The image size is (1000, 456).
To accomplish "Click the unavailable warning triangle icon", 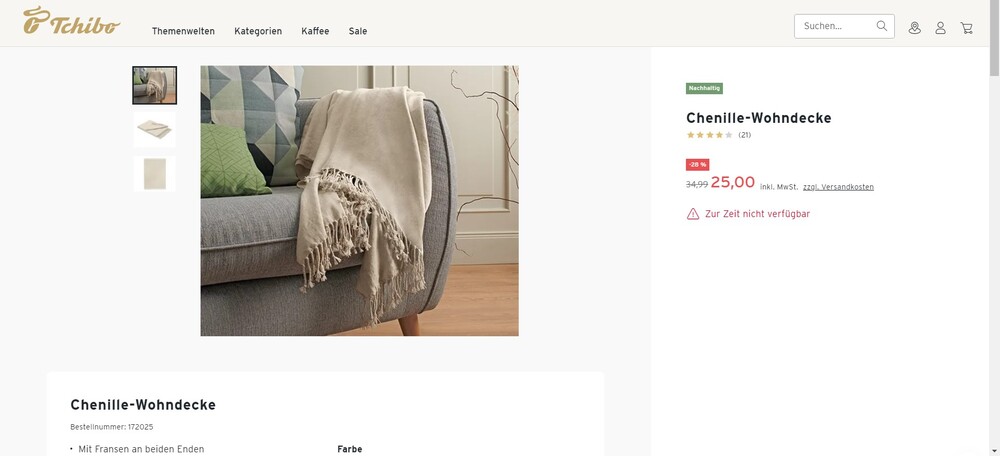I will click(x=693, y=214).
